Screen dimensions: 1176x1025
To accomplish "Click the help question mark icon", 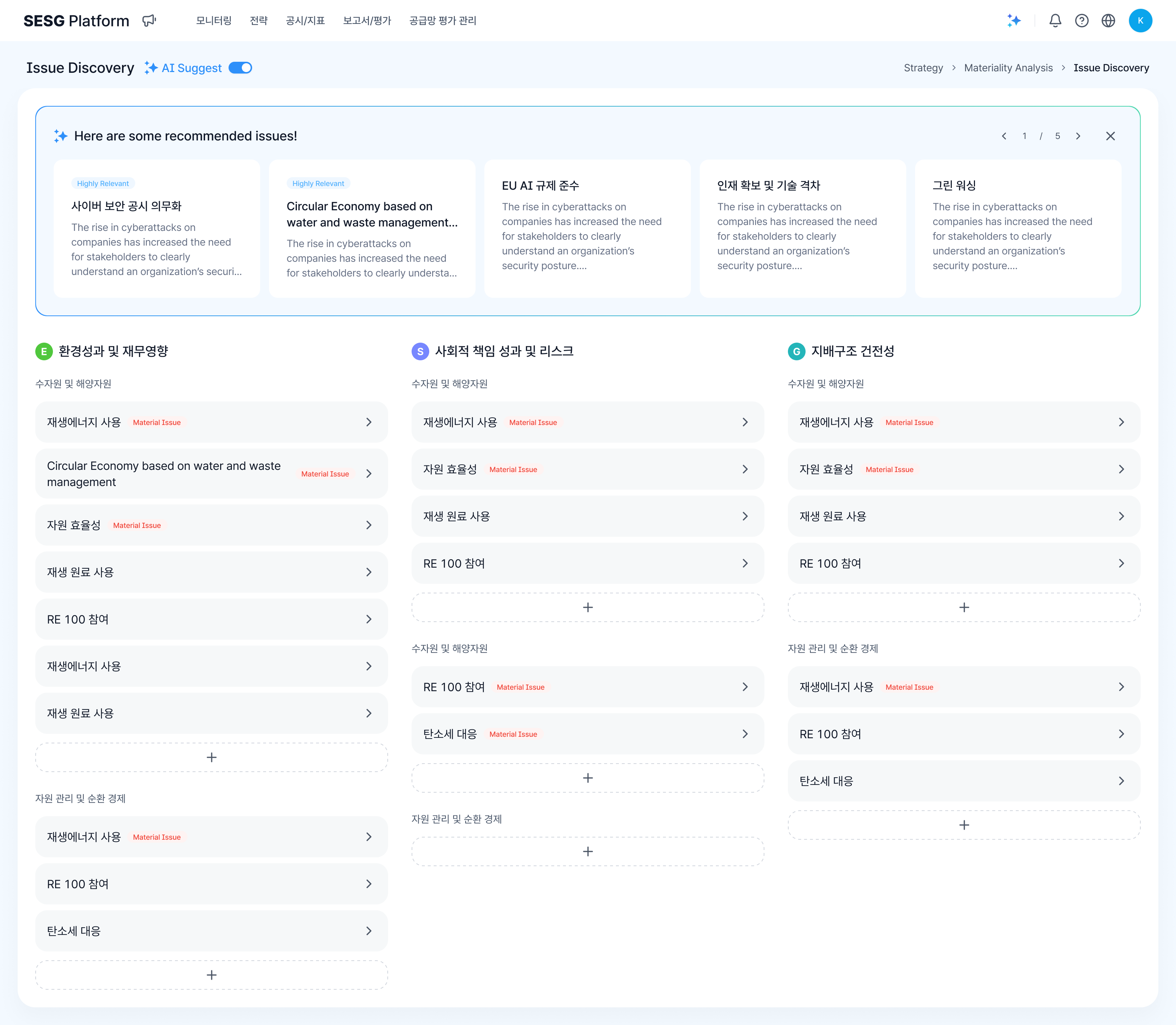I will pyautogui.click(x=1081, y=21).
